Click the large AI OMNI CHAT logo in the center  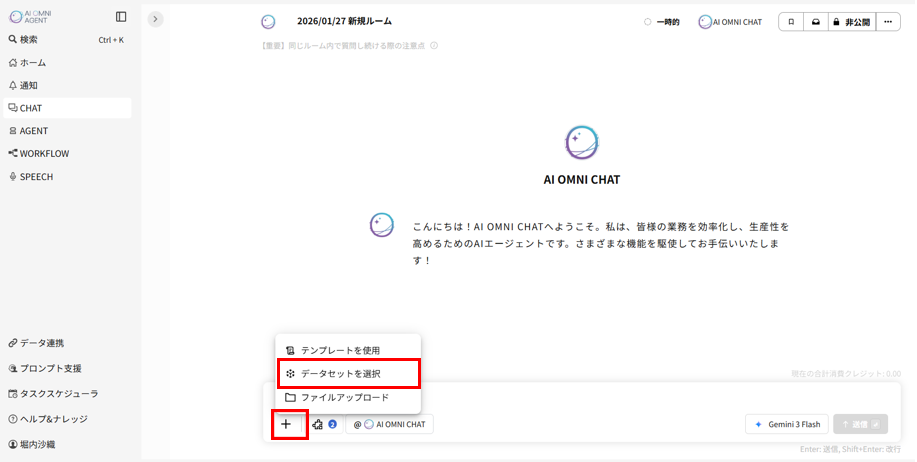click(581, 143)
